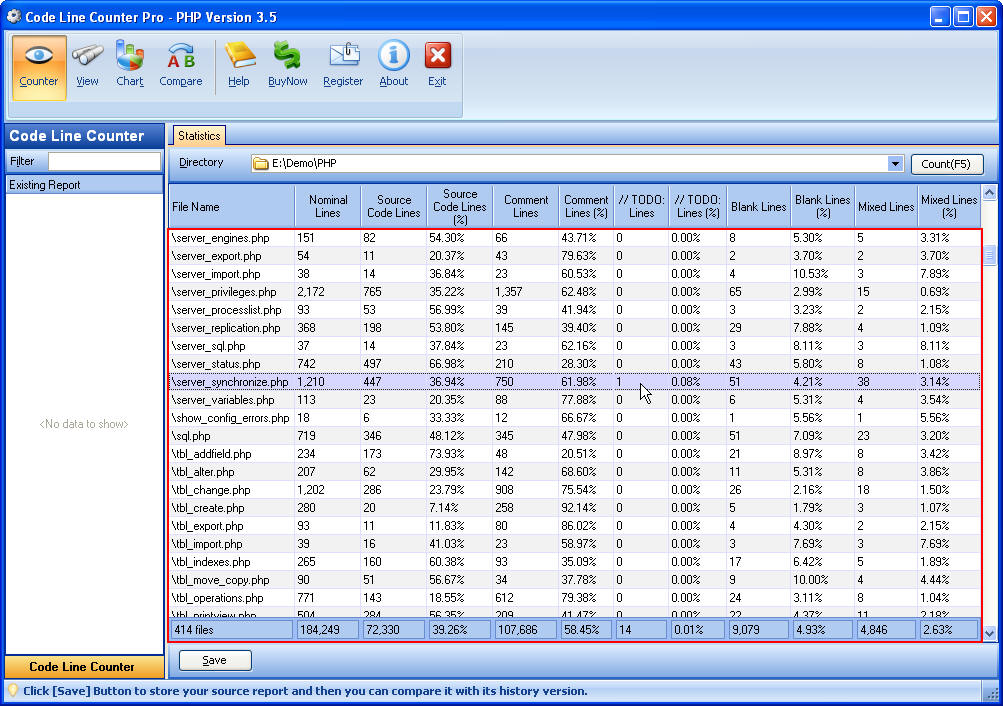1003x706 pixels.
Task: Sort by the // TODO: Lines (%) header
Action: [x=697, y=207]
